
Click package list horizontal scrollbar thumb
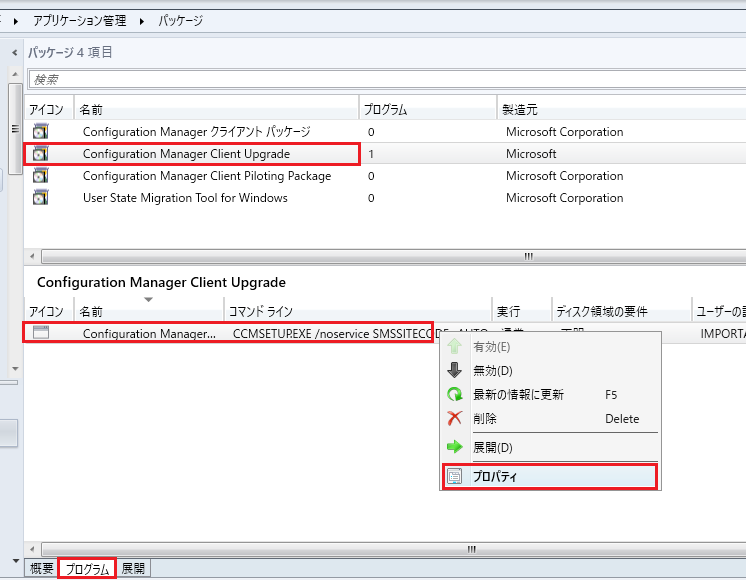point(393,256)
